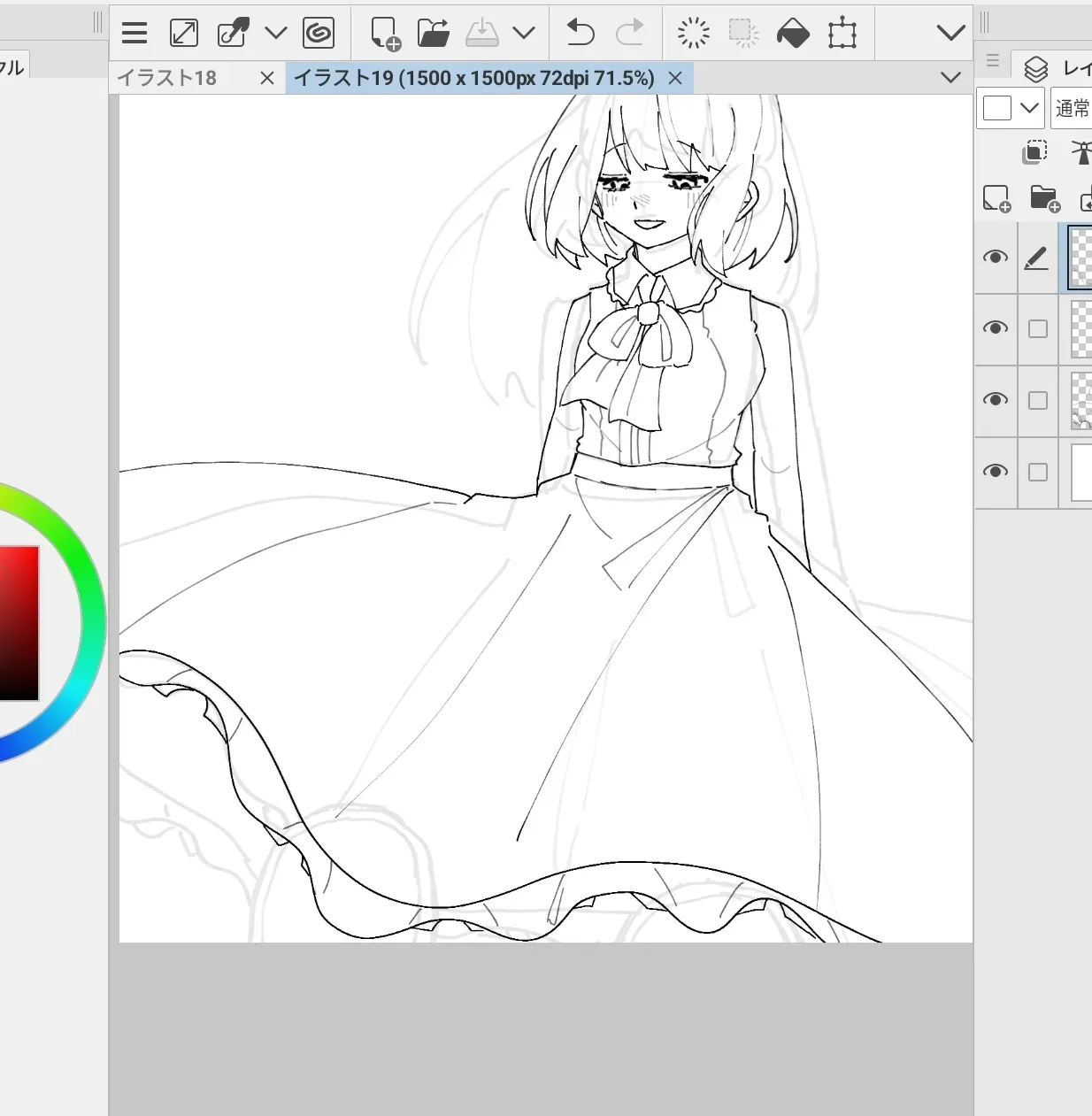The width and height of the screenshot is (1092, 1116).
Task: Check the second layer's selection checkbox
Action: point(1038,328)
